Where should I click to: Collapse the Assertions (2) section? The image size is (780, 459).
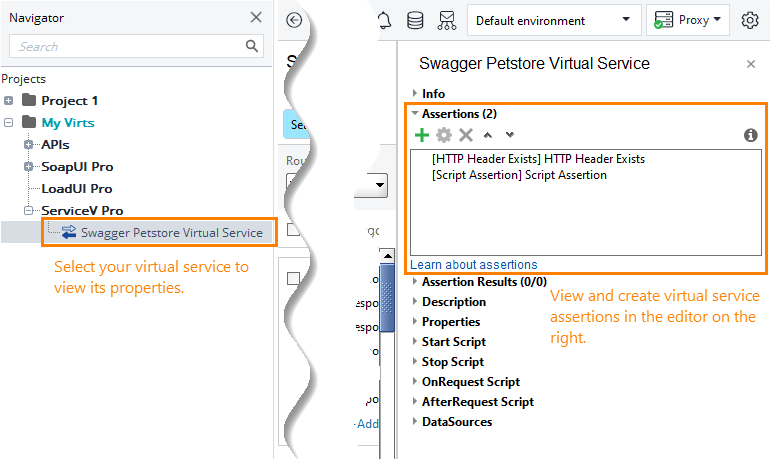[414, 113]
